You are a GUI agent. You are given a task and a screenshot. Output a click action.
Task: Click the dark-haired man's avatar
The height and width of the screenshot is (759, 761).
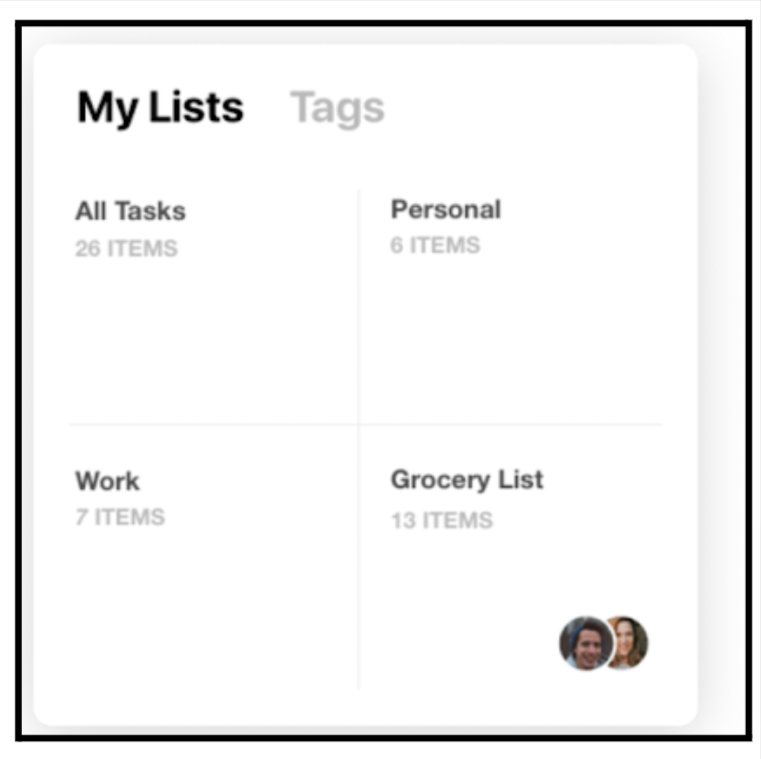pos(585,643)
